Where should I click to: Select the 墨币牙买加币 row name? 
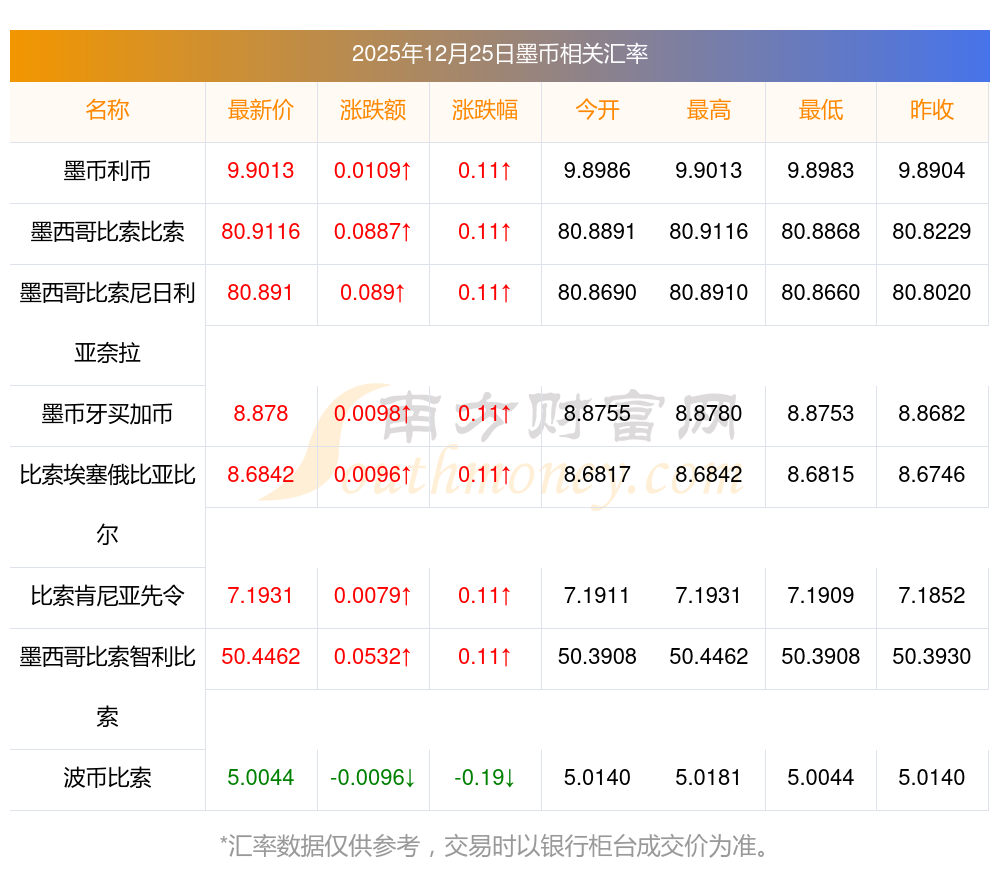click(107, 414)
